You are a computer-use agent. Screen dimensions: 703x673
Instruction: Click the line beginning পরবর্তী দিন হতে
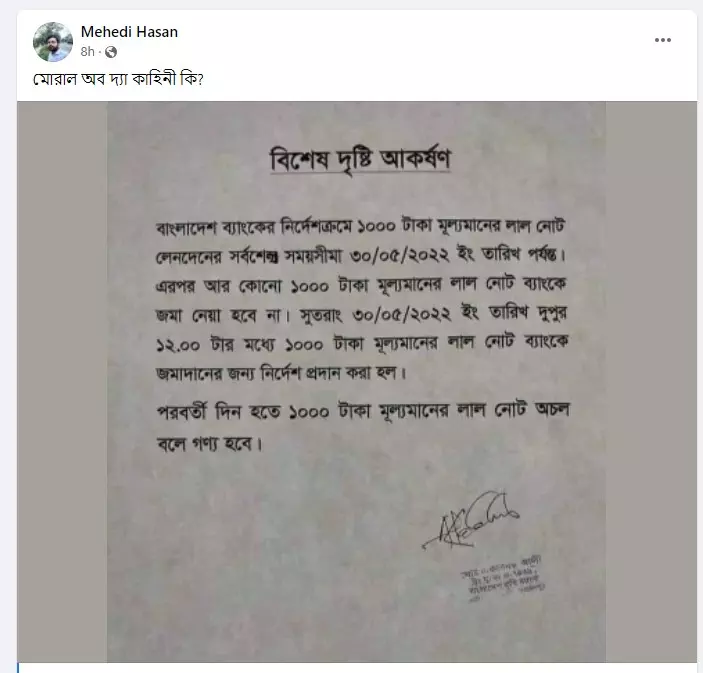pyautogui.click(x=363, y=411)
